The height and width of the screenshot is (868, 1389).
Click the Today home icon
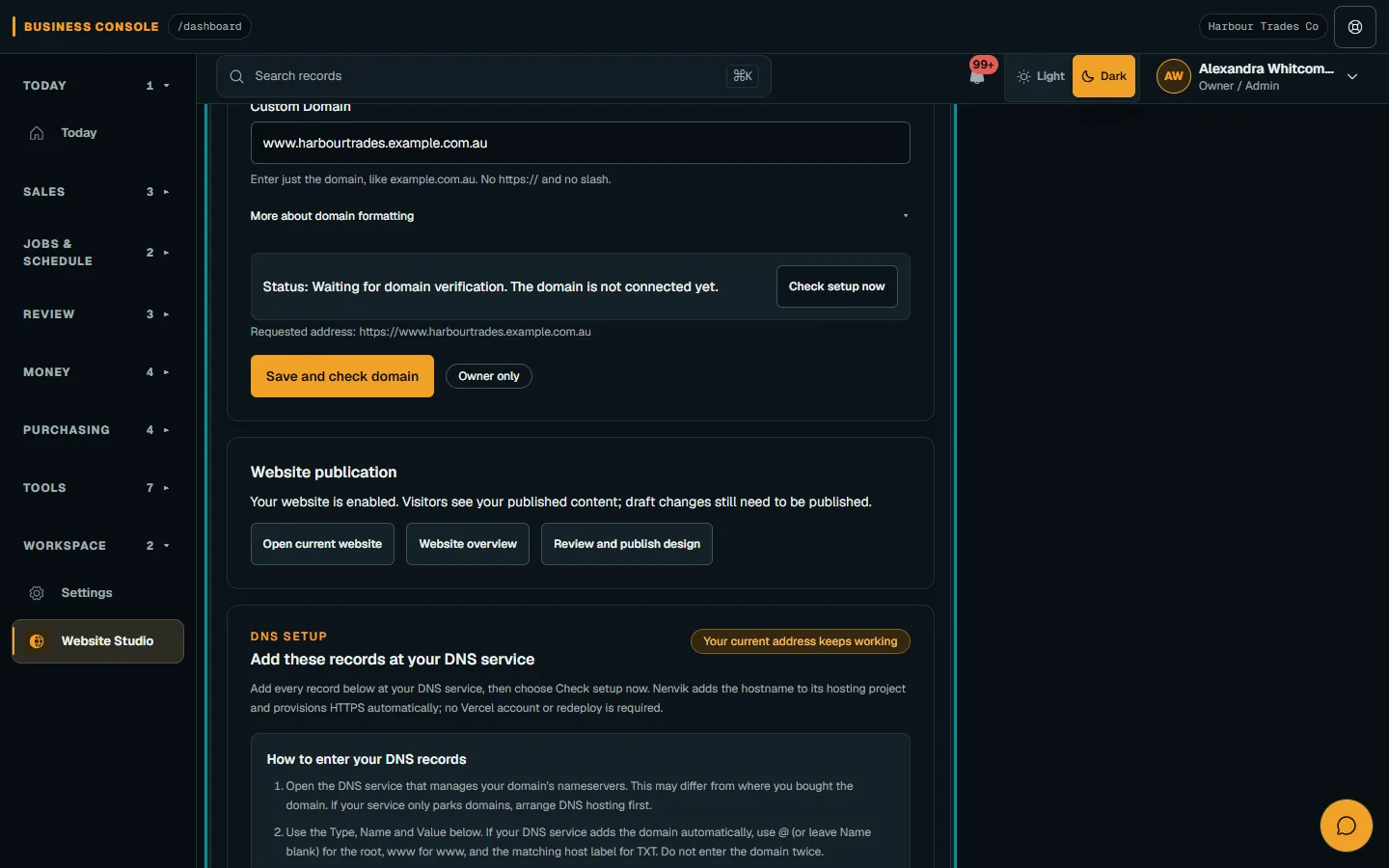37,133
